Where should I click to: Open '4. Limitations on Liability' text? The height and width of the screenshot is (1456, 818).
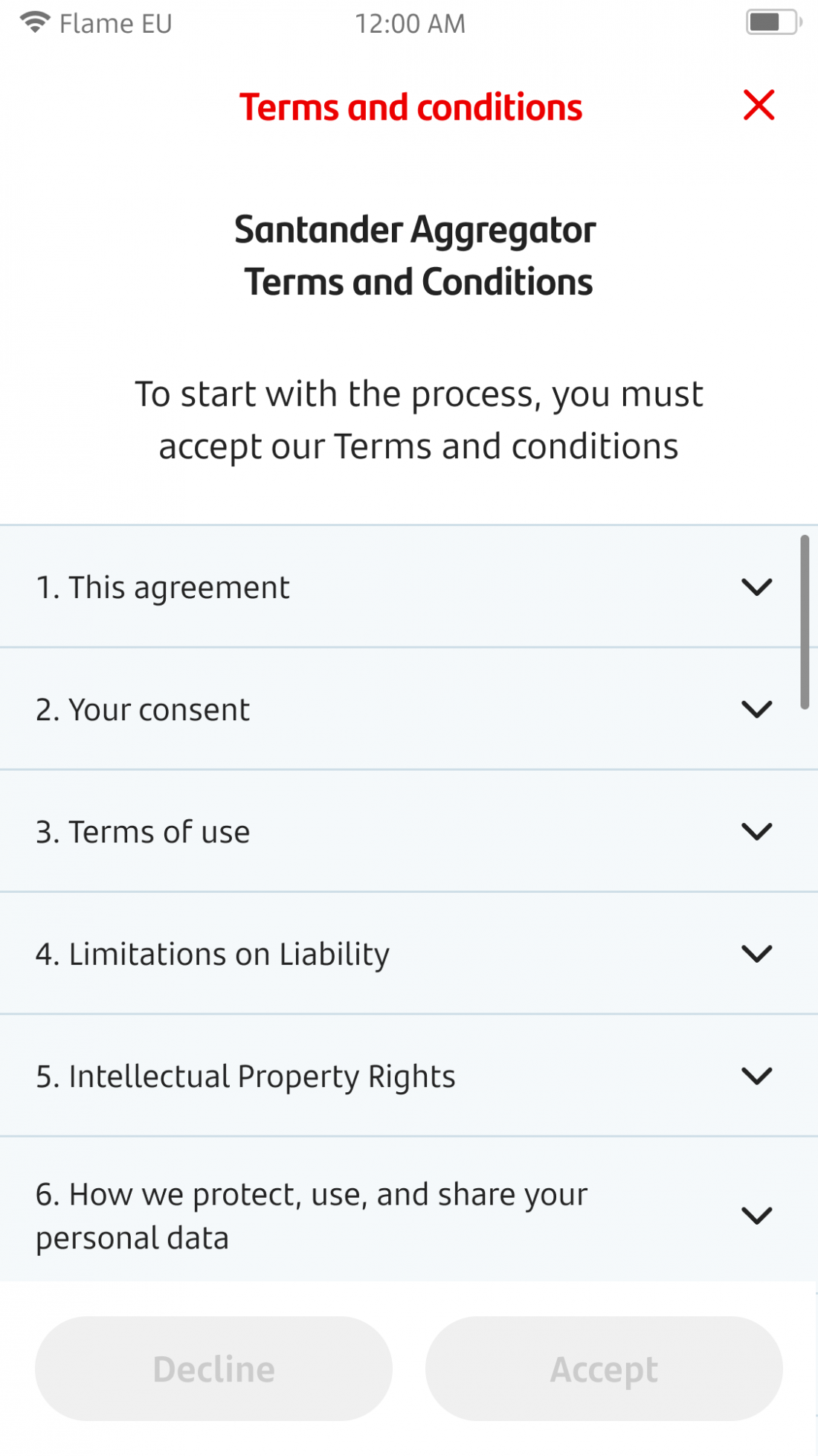click(213, 955)
